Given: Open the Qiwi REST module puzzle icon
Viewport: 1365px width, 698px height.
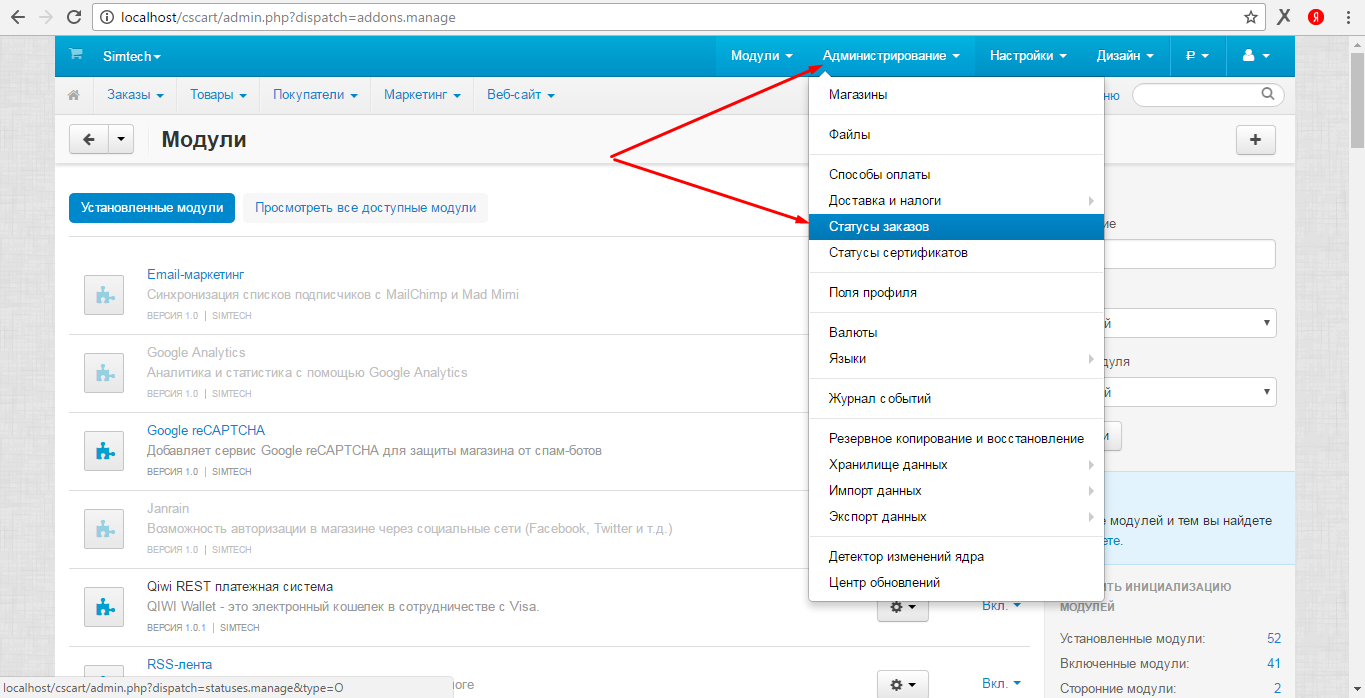Looking at the screenshot, I should tap(104, 607).
